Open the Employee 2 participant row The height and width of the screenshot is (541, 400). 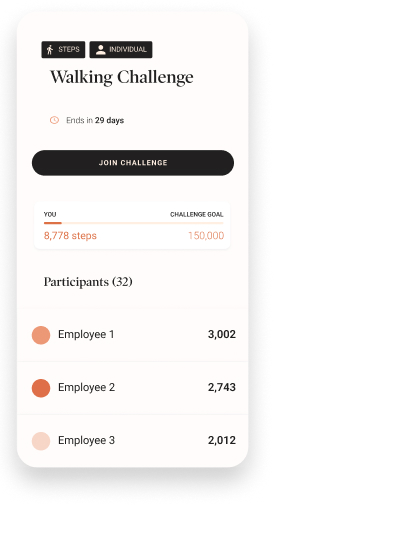[133, 388]
